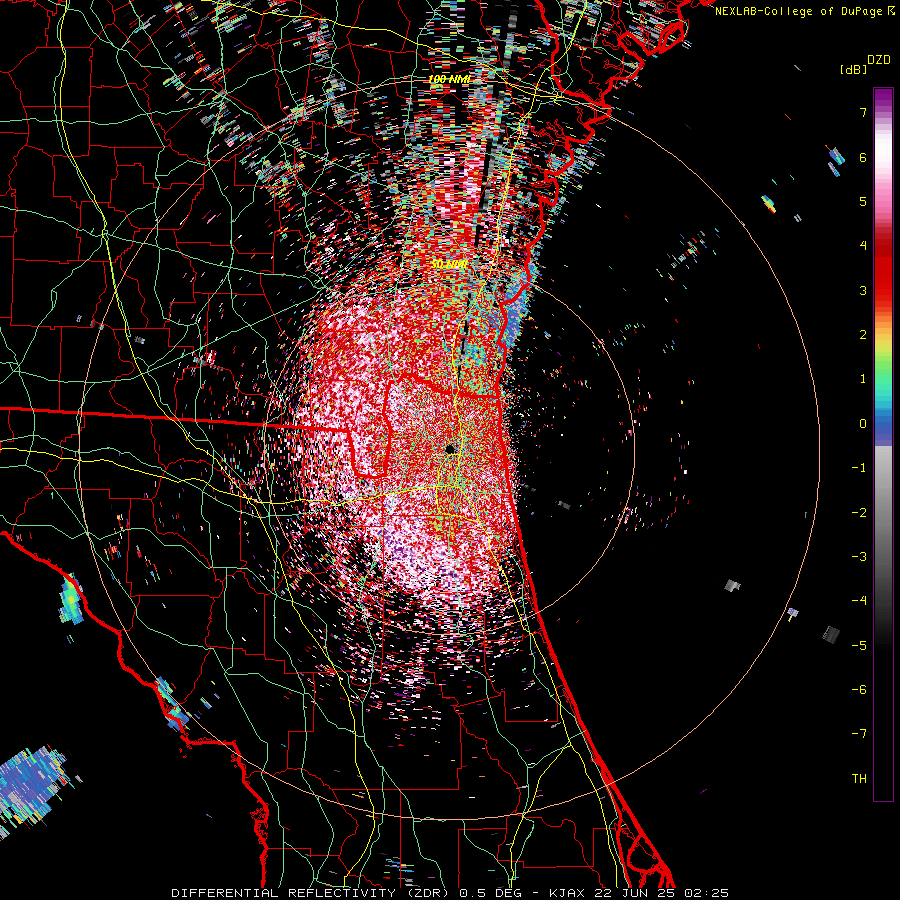
Task: Click the -6 value on the color scale
Action: coord(859,690)
